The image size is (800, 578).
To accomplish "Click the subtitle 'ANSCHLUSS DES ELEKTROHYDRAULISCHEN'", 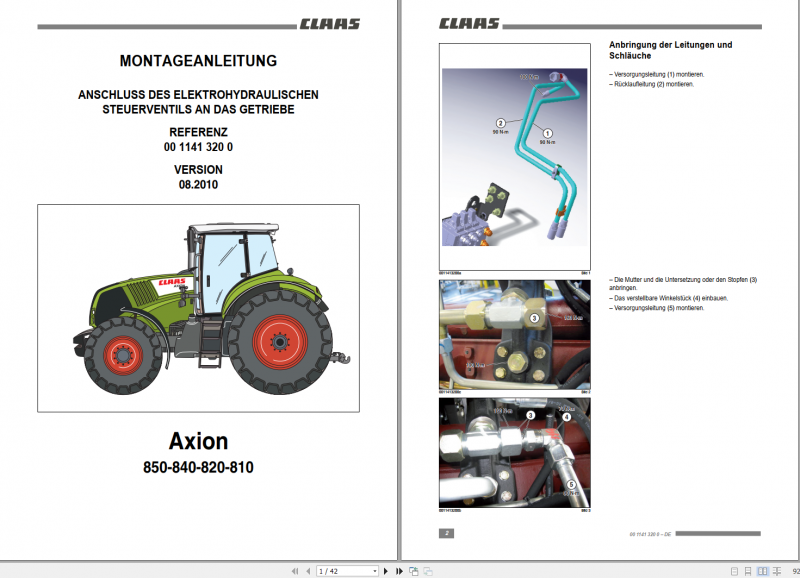I will [x=198, y=95].
